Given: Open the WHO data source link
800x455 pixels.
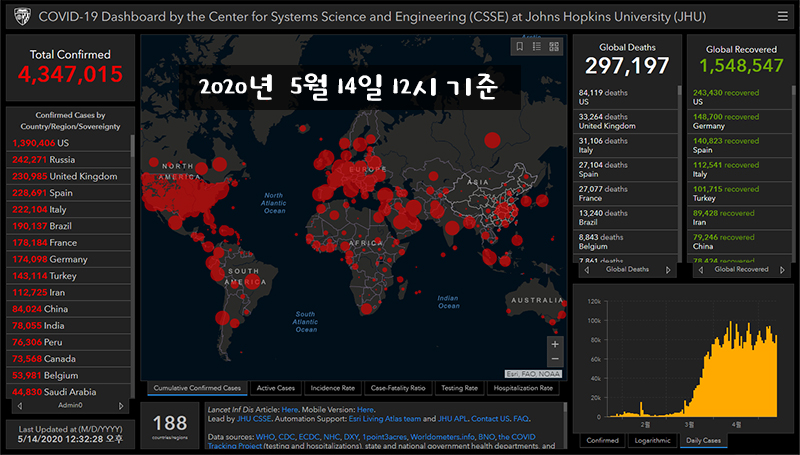Looking at the screenshot, I should [265, 437].
